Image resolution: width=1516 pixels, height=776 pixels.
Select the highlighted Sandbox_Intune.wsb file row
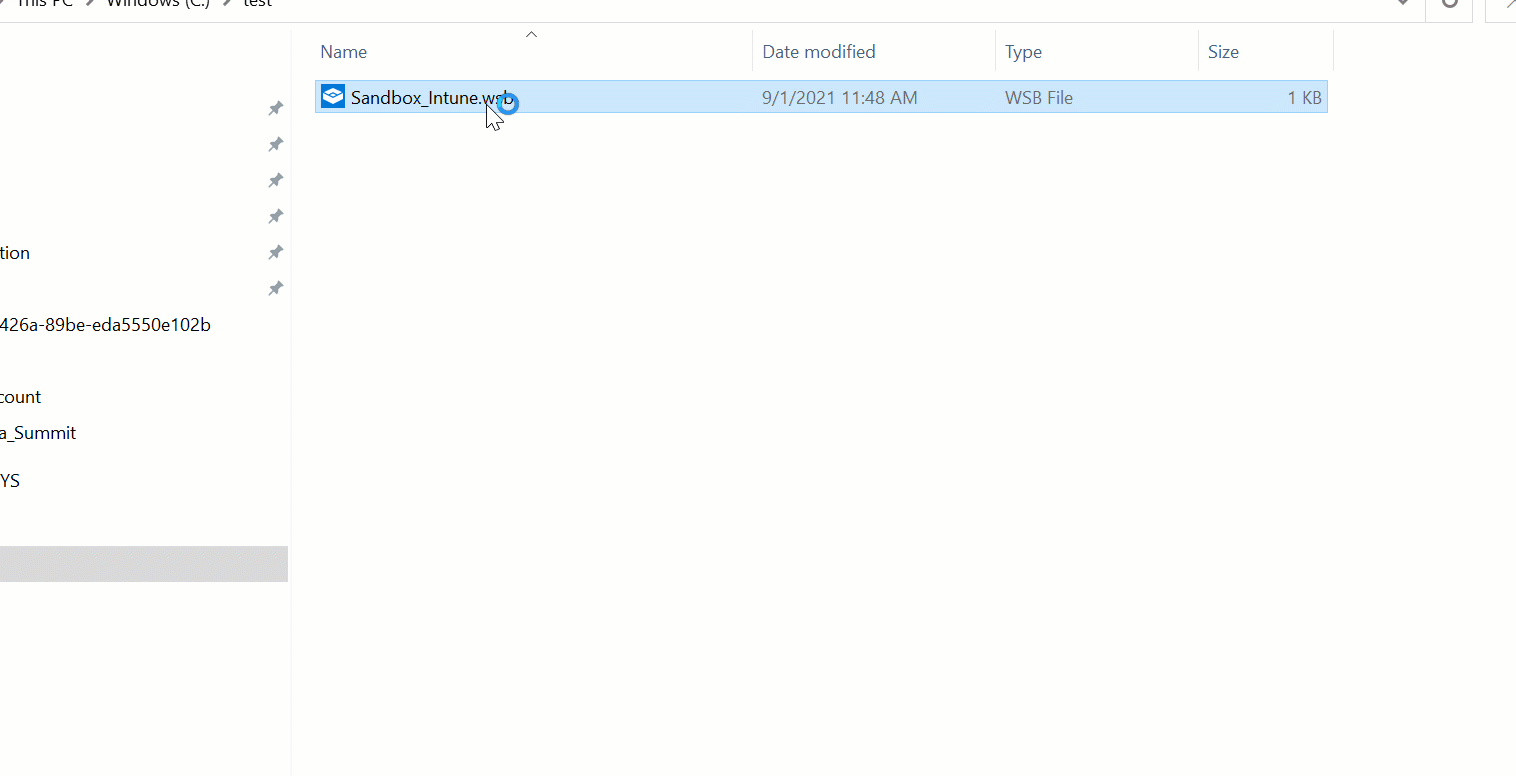(700, 97)
